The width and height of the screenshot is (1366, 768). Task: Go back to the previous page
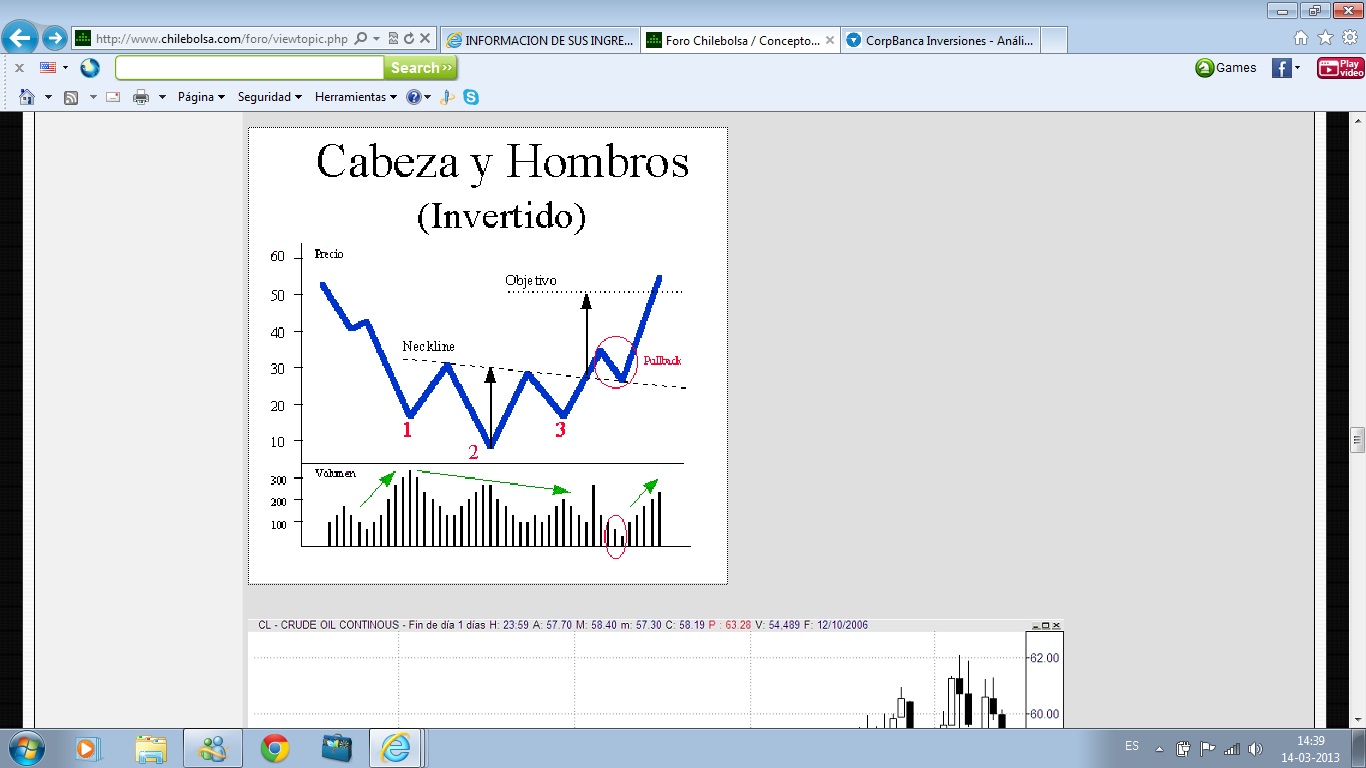pos(21,39)
